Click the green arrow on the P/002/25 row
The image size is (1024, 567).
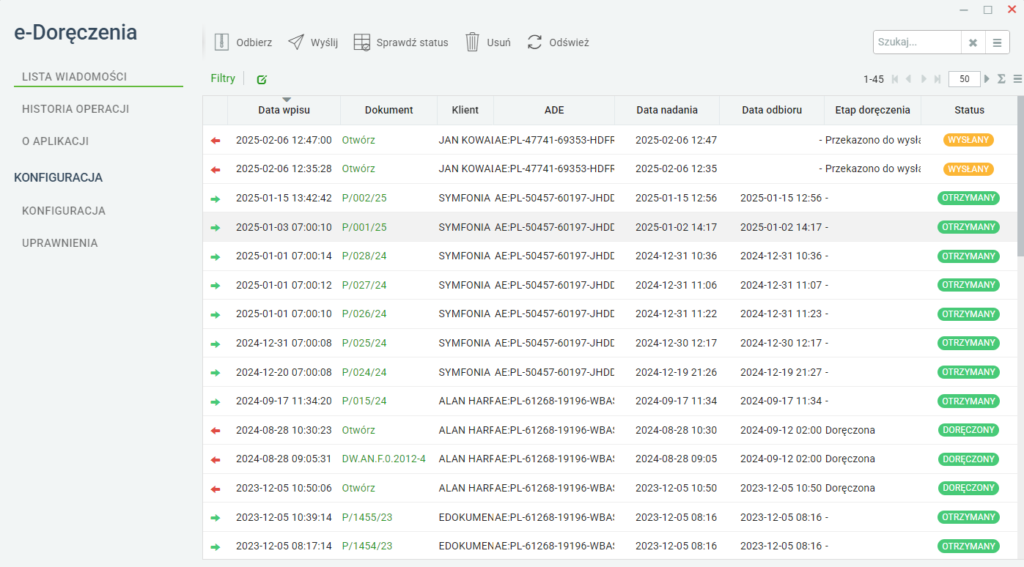coord(216,199)
